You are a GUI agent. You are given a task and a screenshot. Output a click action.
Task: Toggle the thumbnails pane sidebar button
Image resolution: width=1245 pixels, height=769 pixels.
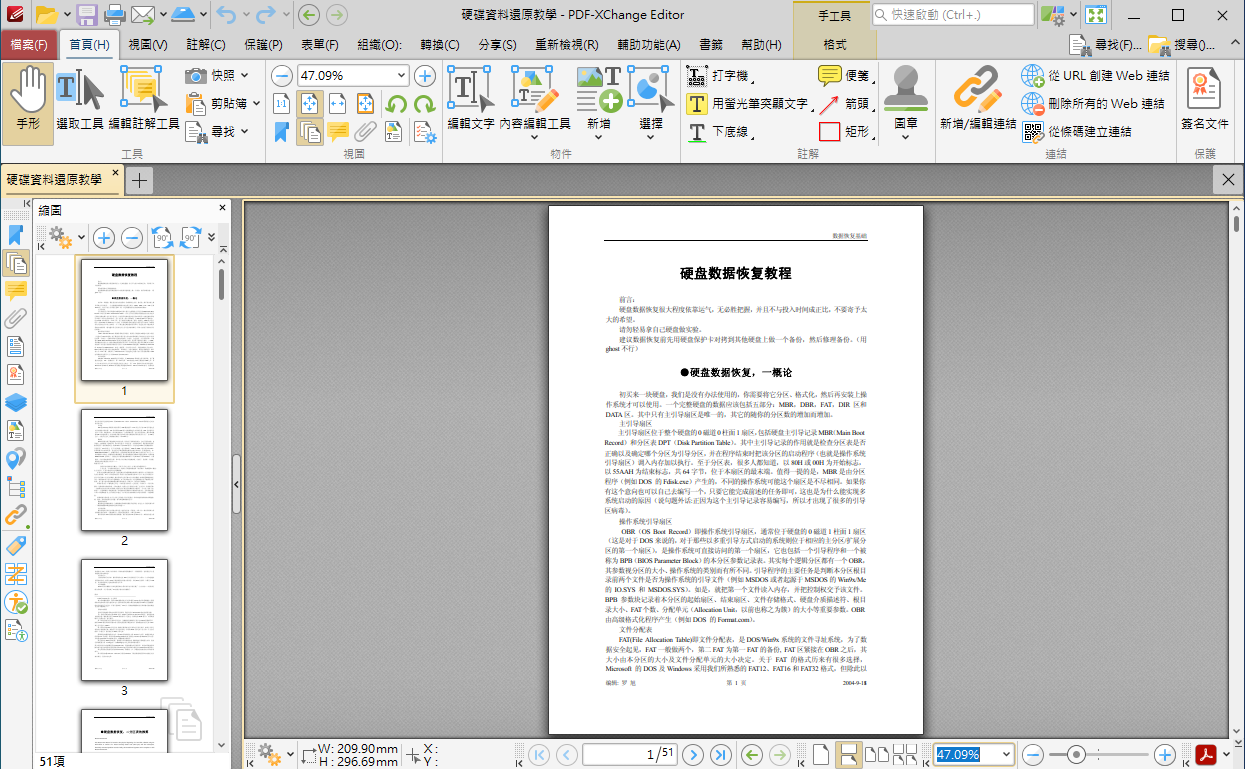[16, 263]
